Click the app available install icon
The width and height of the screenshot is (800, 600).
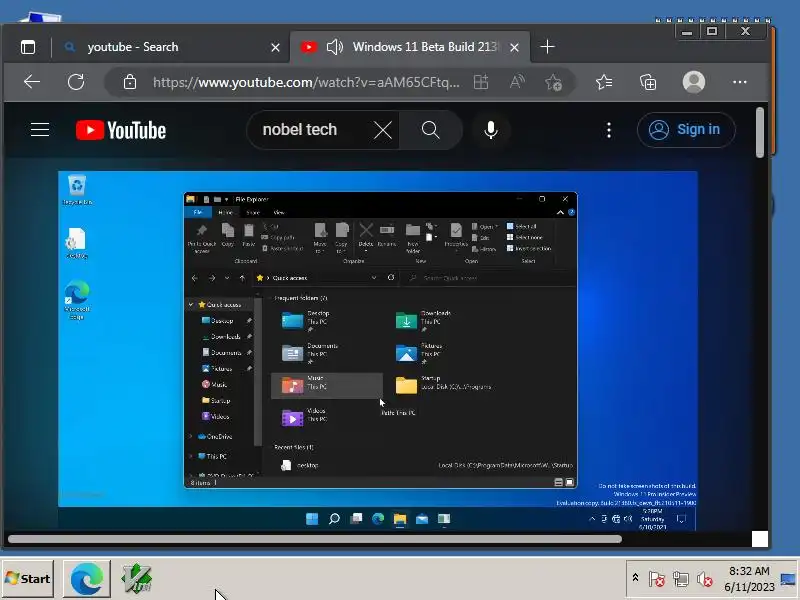[481, 82]
